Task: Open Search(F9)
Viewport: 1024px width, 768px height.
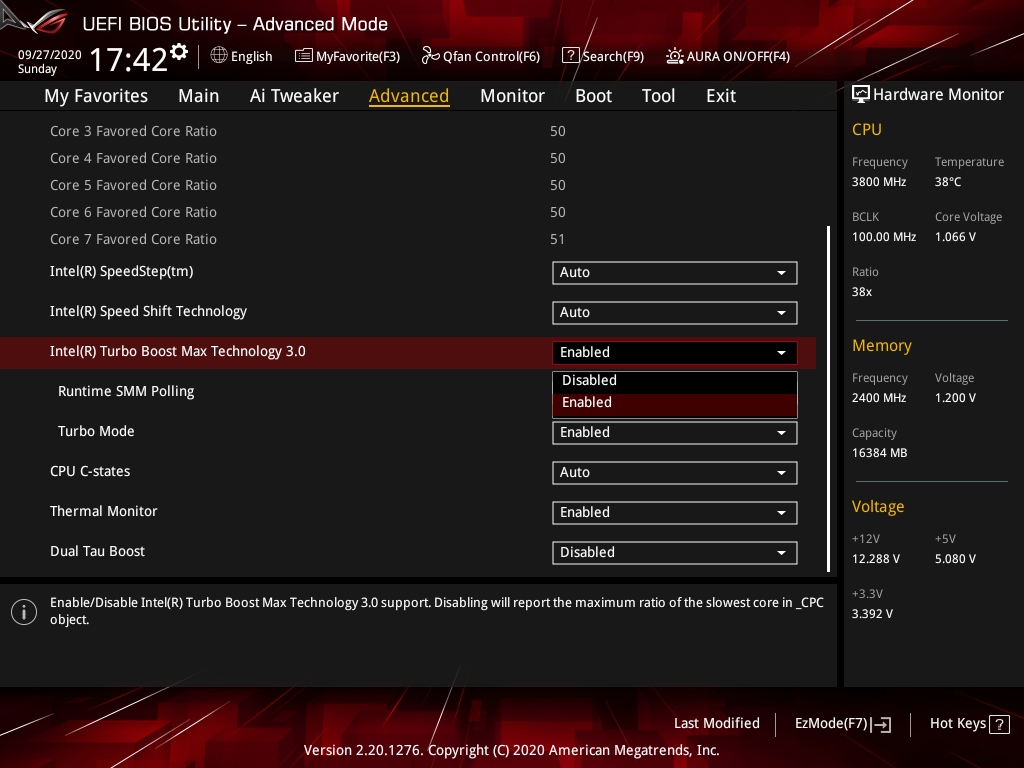Action: tap(603, 56)
